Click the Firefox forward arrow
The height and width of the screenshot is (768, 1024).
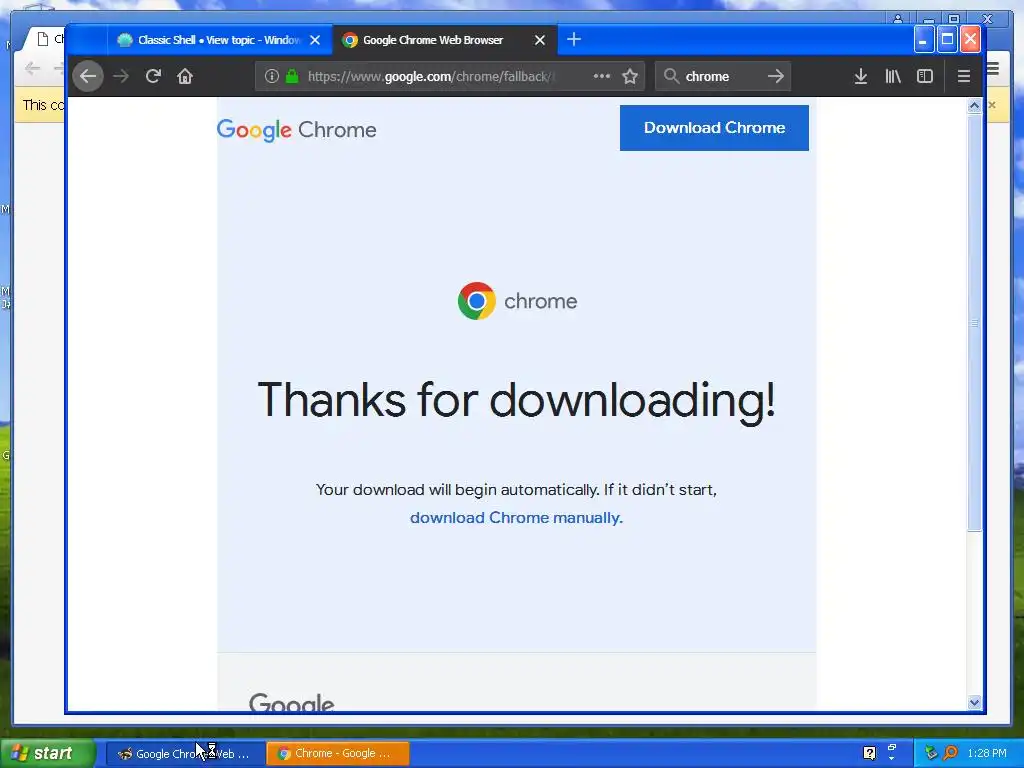(121, 76)
